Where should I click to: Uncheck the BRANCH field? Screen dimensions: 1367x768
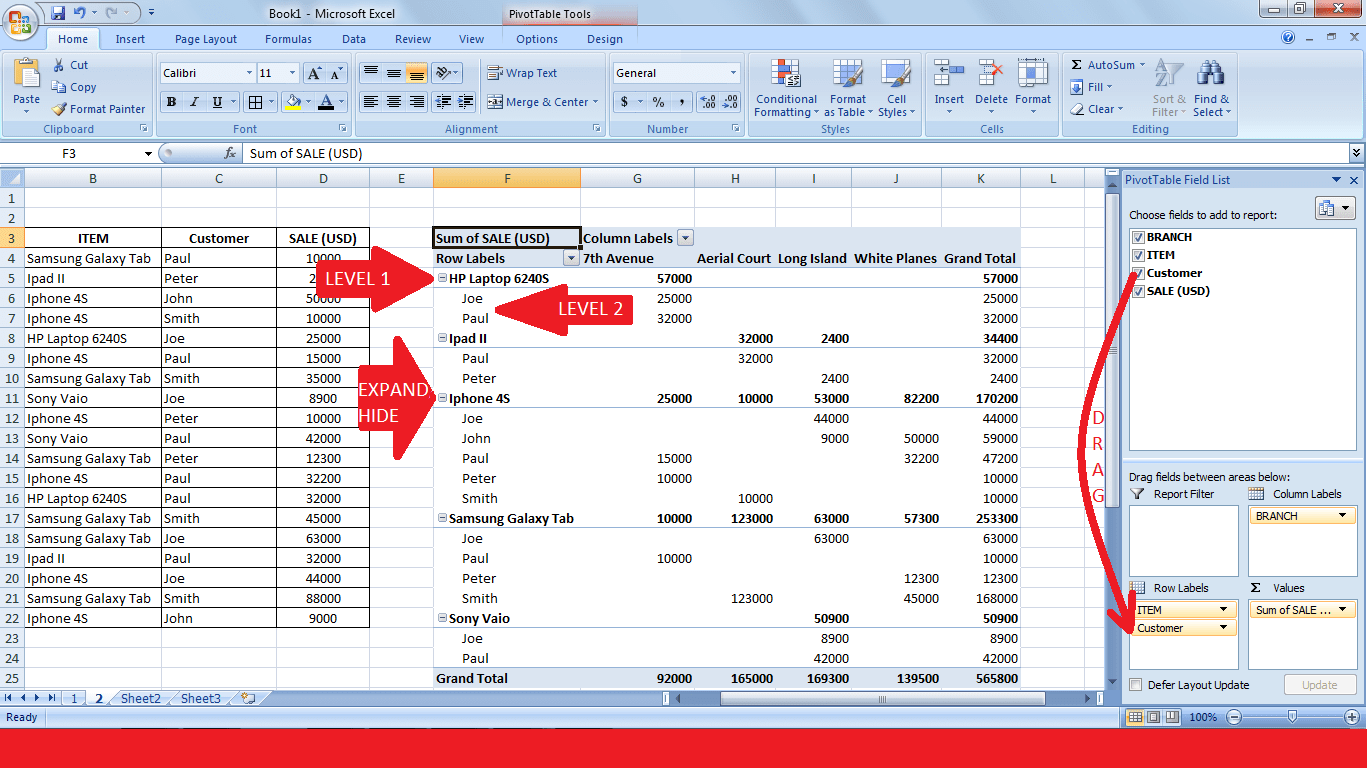coord(1138,237)
